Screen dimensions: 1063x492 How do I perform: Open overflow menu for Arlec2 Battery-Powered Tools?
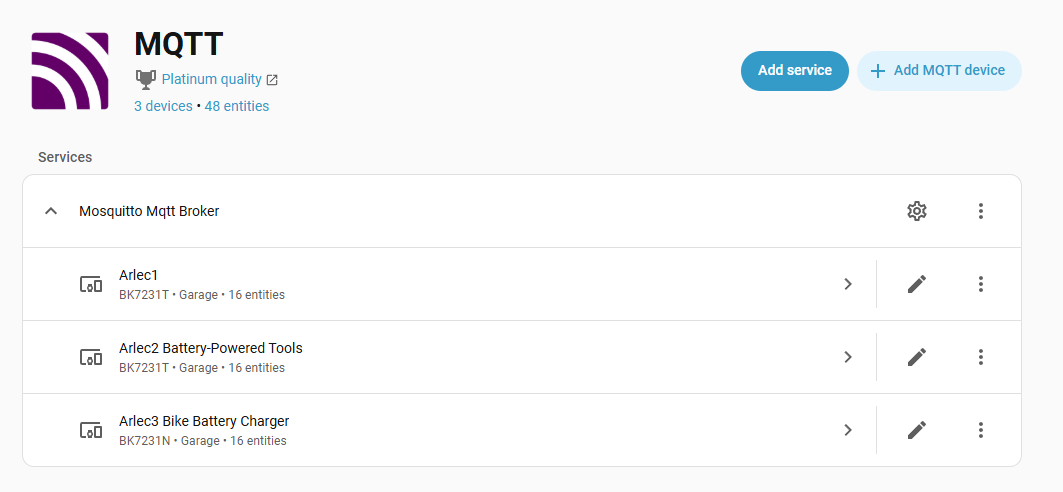(980, 357)
